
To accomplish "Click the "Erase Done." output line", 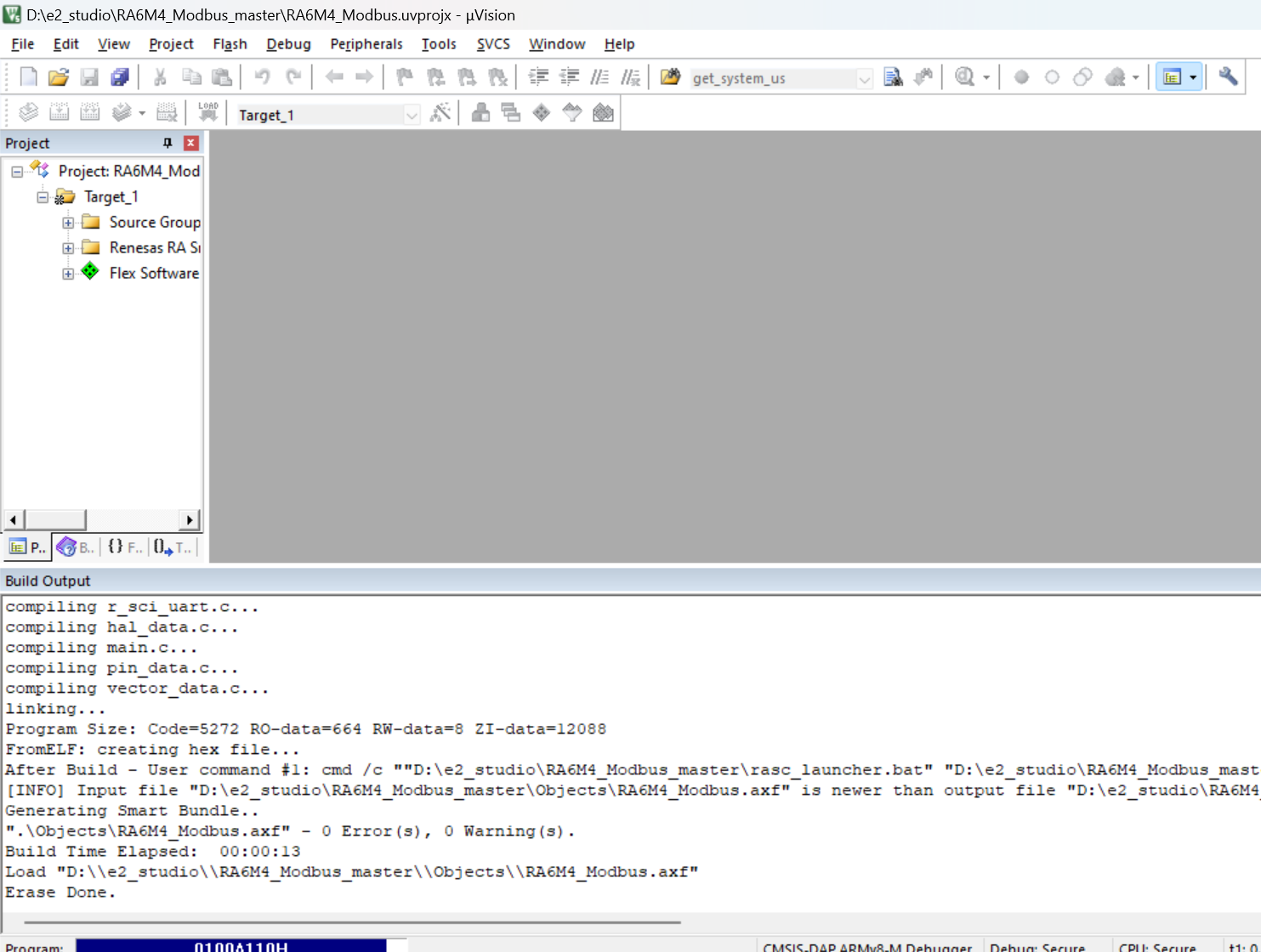I will tap(60, 892).
